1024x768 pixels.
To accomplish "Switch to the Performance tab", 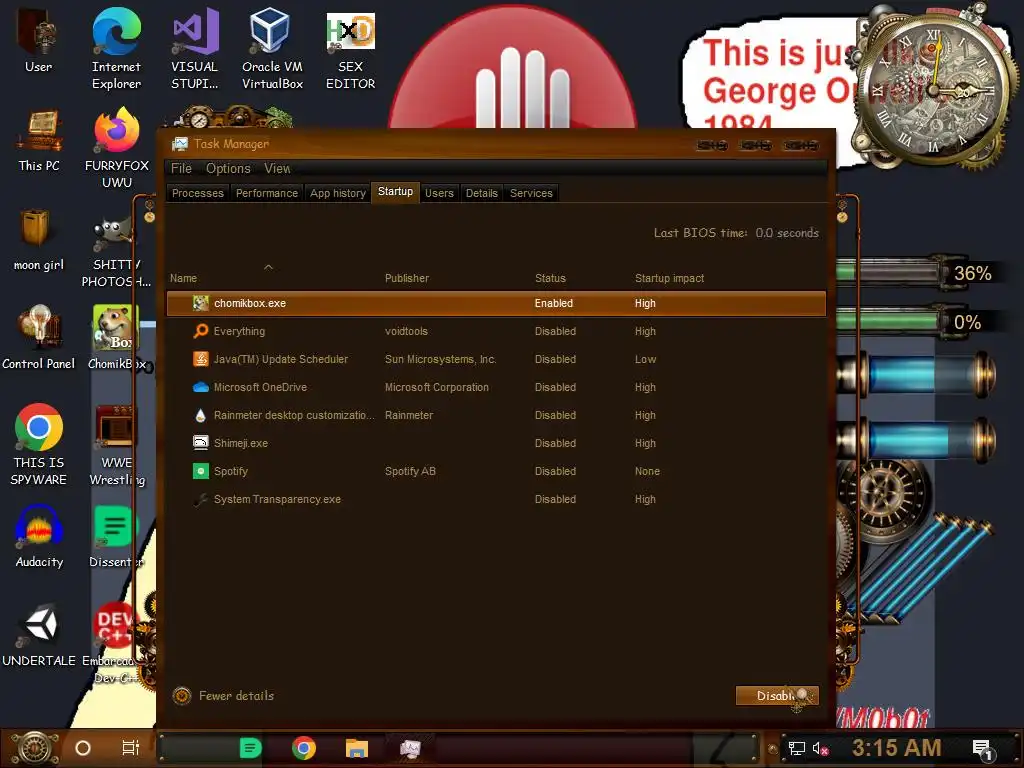I will point(266,193).
